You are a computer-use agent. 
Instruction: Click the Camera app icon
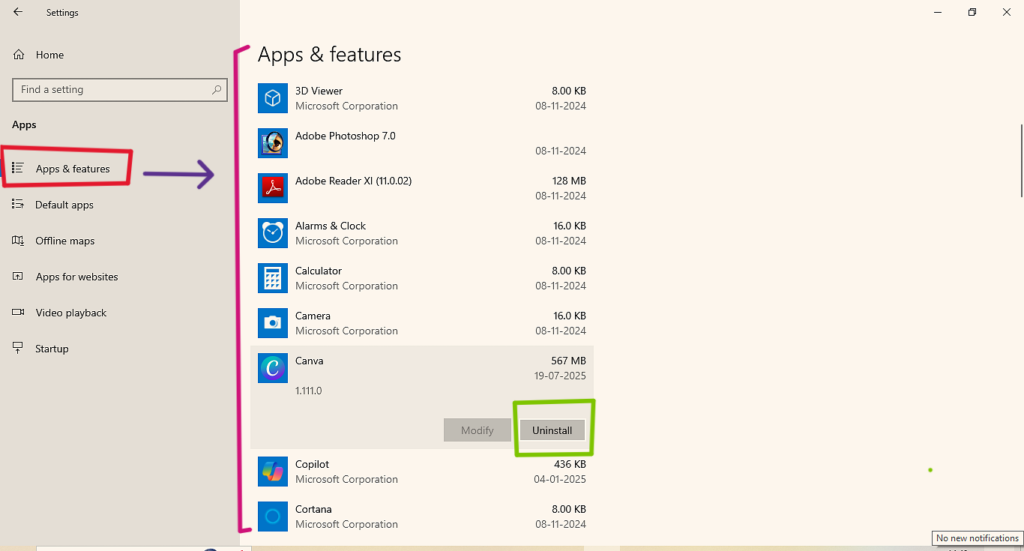(x=272, y=323)
